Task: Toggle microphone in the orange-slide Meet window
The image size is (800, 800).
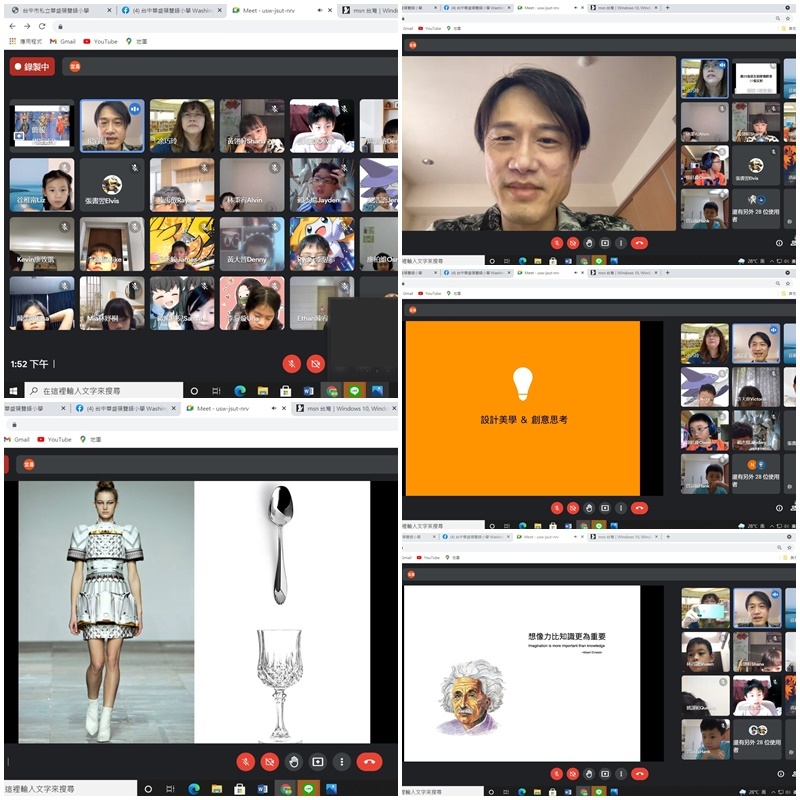Action: (x=557, y=508)
